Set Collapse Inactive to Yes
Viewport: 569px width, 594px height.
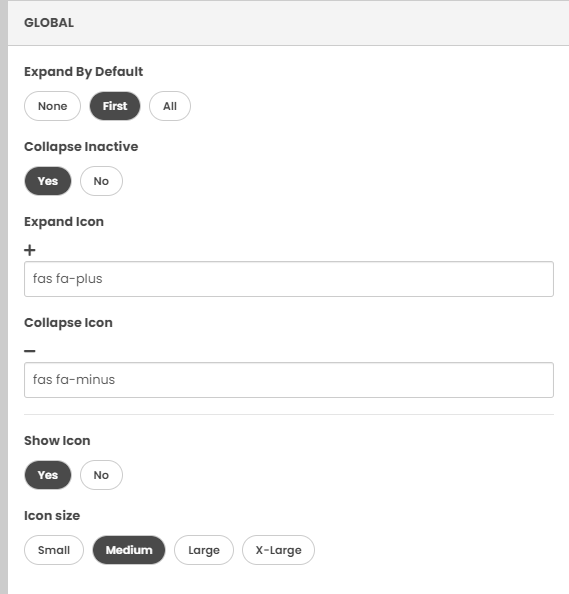click(x=48, y=181)
